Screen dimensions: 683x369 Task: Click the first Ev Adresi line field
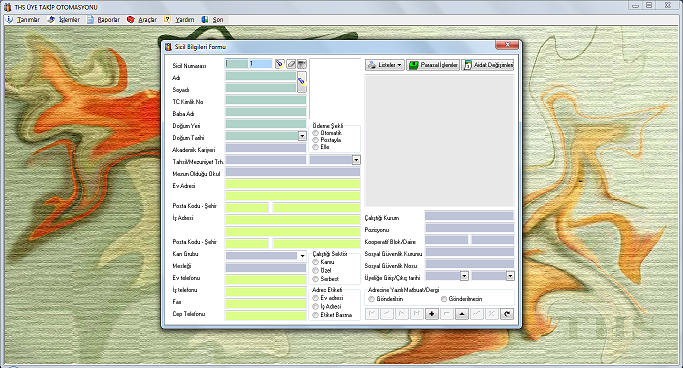(x=293, y=184)
